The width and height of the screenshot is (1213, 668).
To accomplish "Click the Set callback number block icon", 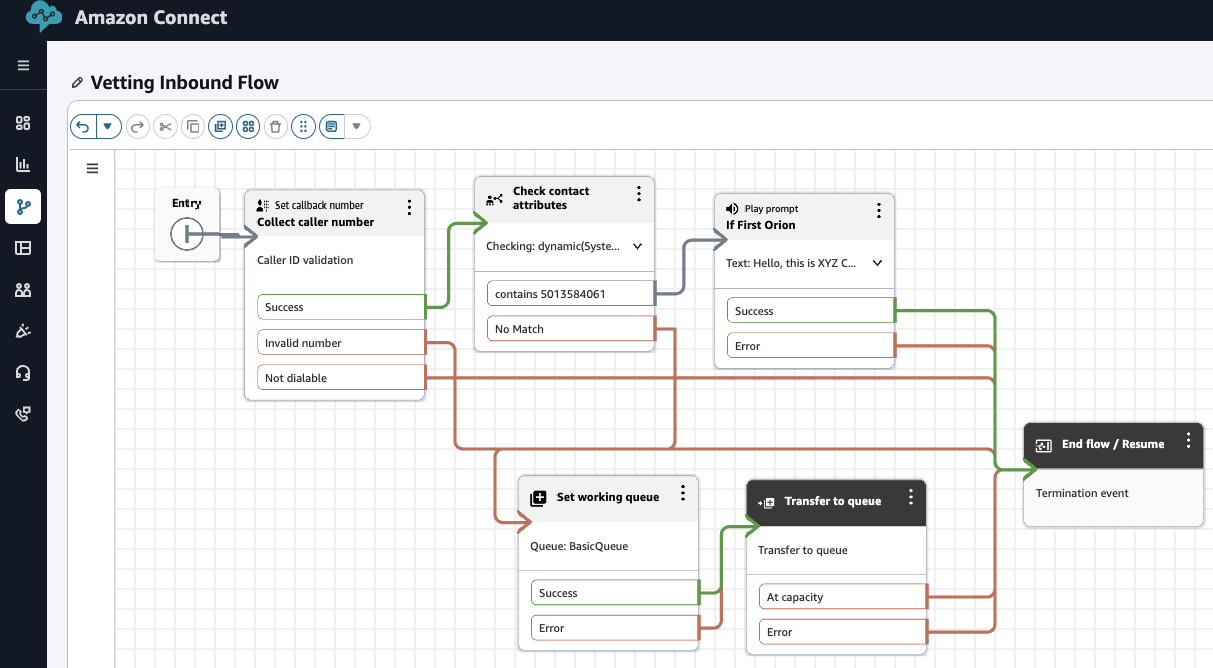I will [264, 205].
